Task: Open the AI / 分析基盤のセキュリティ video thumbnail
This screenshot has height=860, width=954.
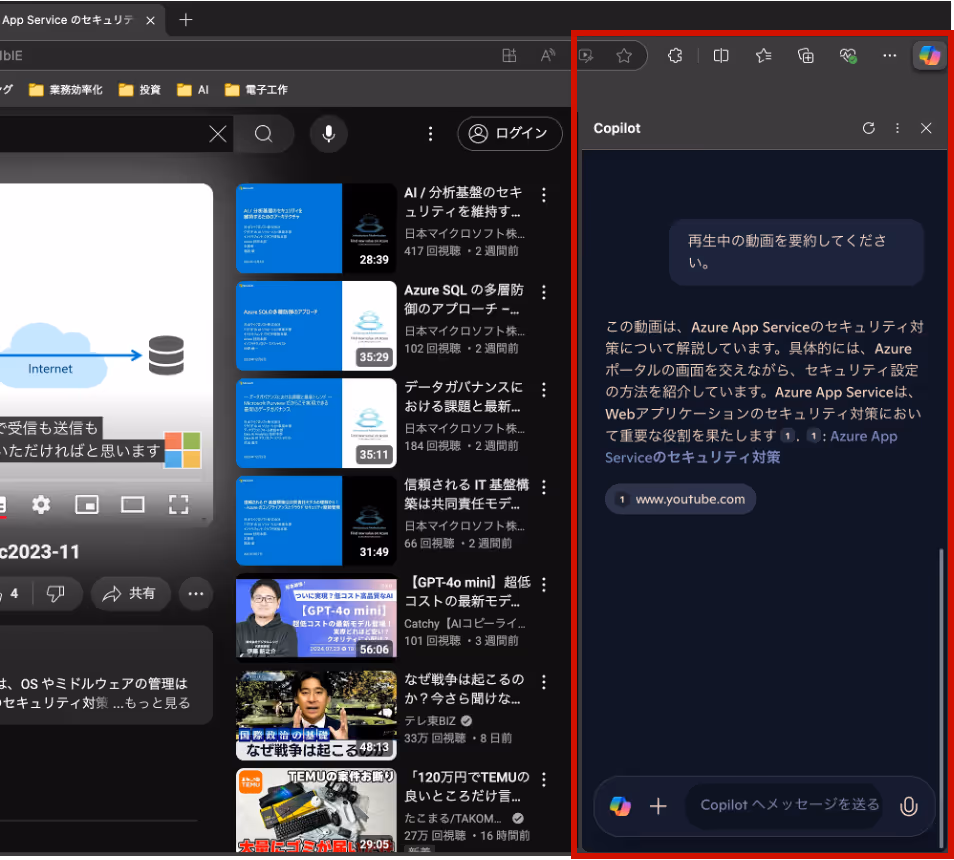Action: (316, 228)
